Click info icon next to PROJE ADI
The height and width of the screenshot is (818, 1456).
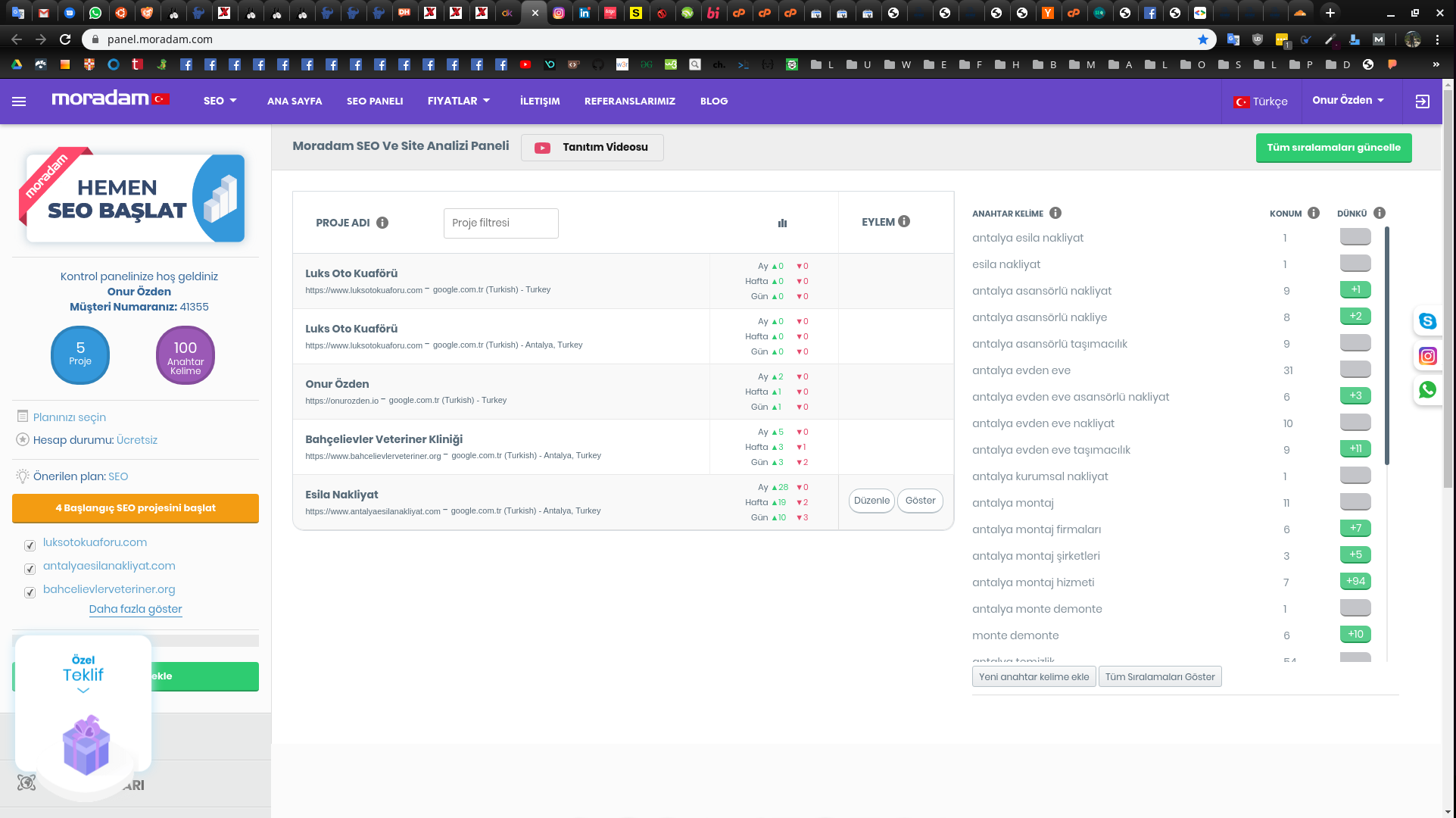click(x=382, y=223)
